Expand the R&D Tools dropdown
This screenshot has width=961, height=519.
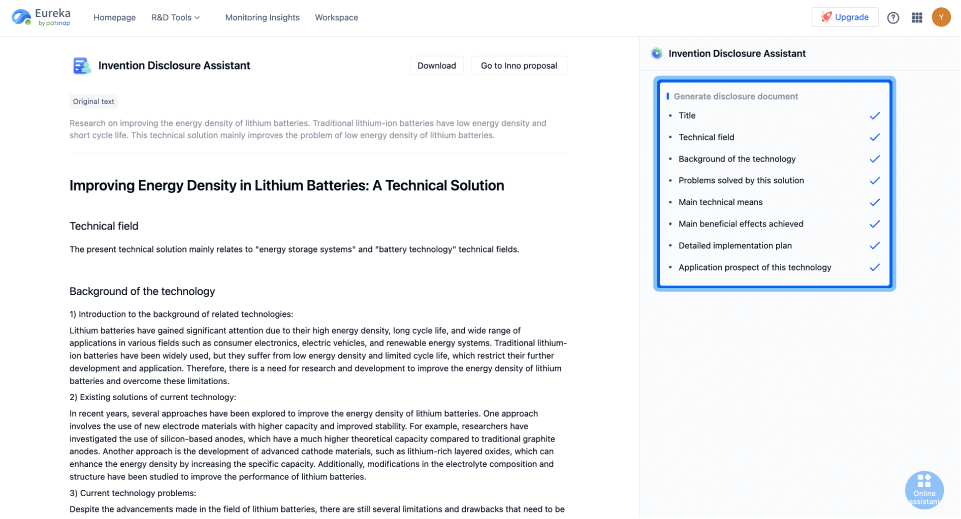[x=175, y=18]
